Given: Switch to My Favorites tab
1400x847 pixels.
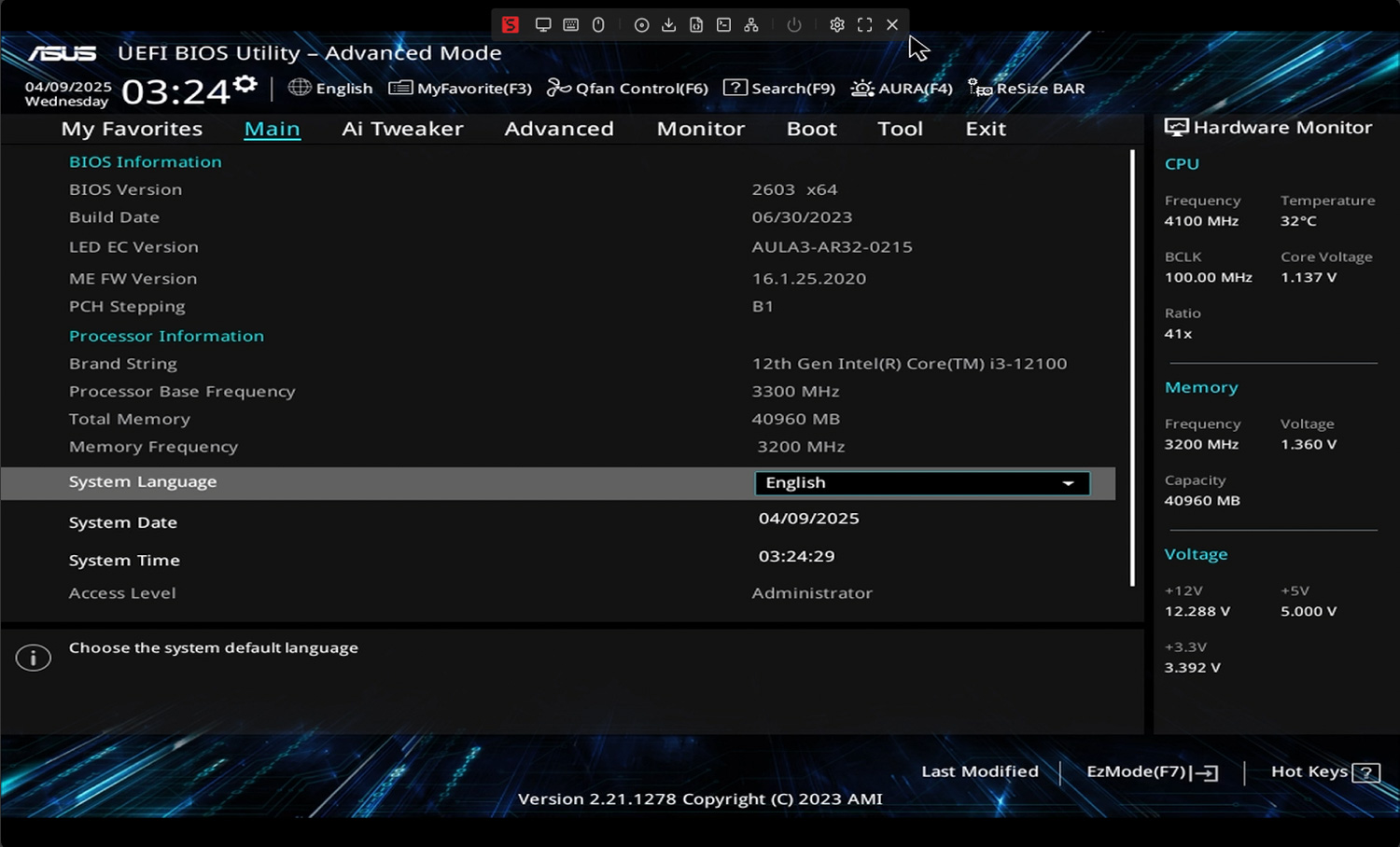Looking at the screenshot, I should coord(132,129).
